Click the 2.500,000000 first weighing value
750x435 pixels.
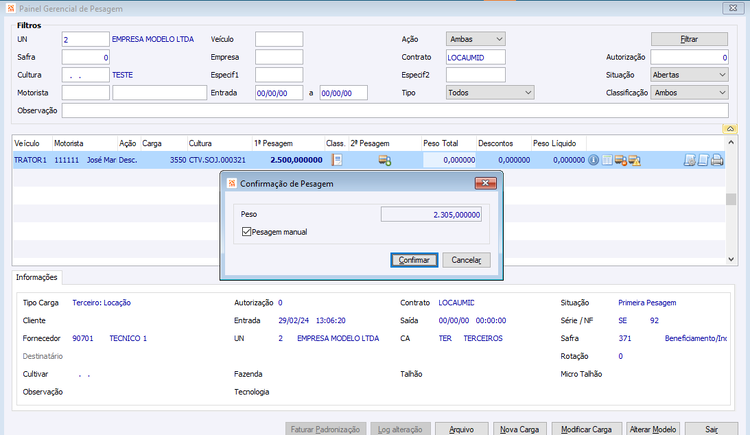tap(297, 160)
